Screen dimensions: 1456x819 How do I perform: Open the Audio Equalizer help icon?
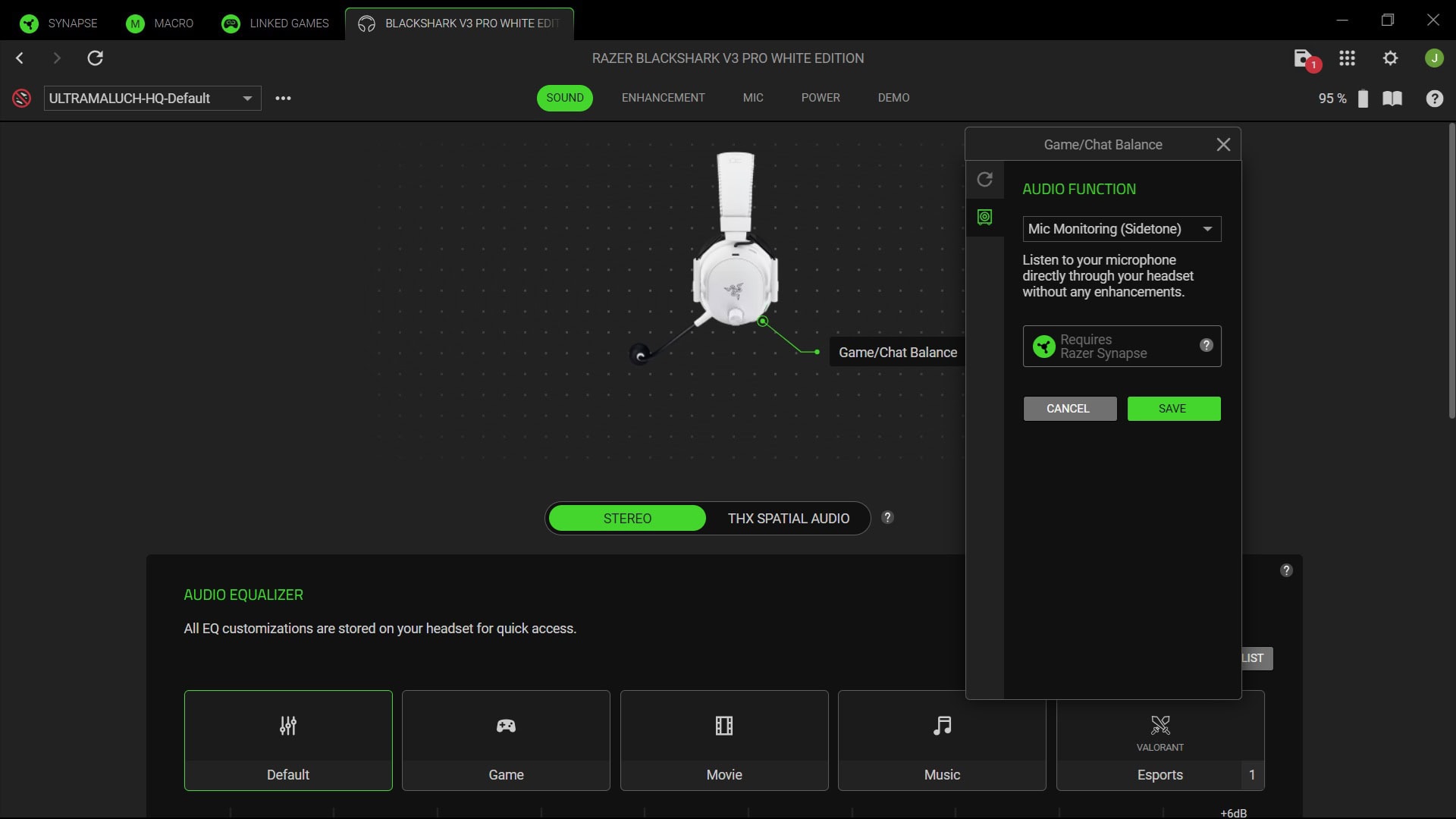(x=1286, y=570)
